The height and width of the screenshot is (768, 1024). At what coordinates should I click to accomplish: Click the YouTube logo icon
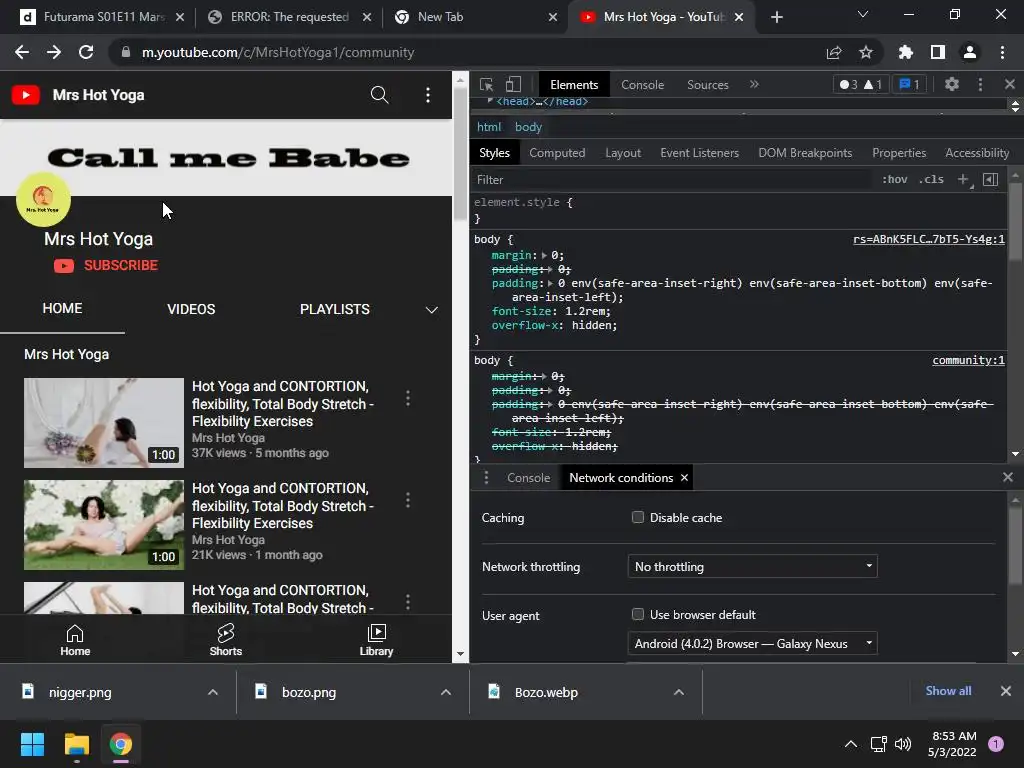tap(25, 95)
